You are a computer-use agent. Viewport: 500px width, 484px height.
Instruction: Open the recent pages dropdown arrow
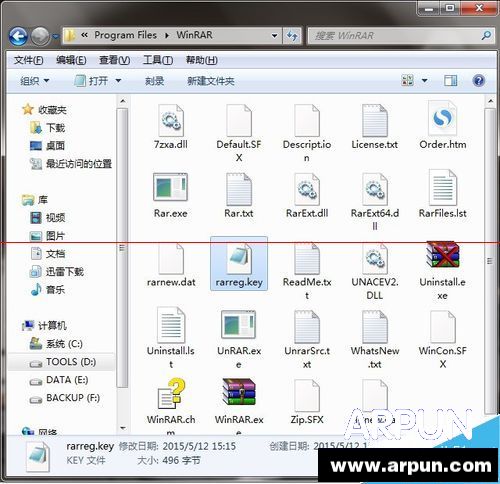click(x=56, y=36)
